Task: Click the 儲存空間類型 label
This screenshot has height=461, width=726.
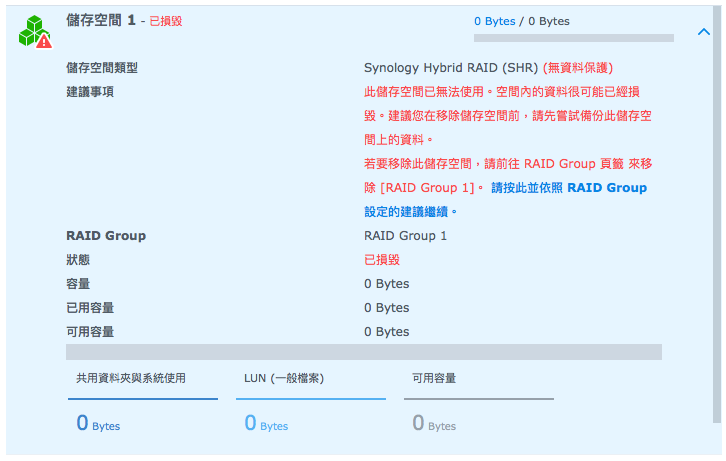Action: tap(102, 68)
